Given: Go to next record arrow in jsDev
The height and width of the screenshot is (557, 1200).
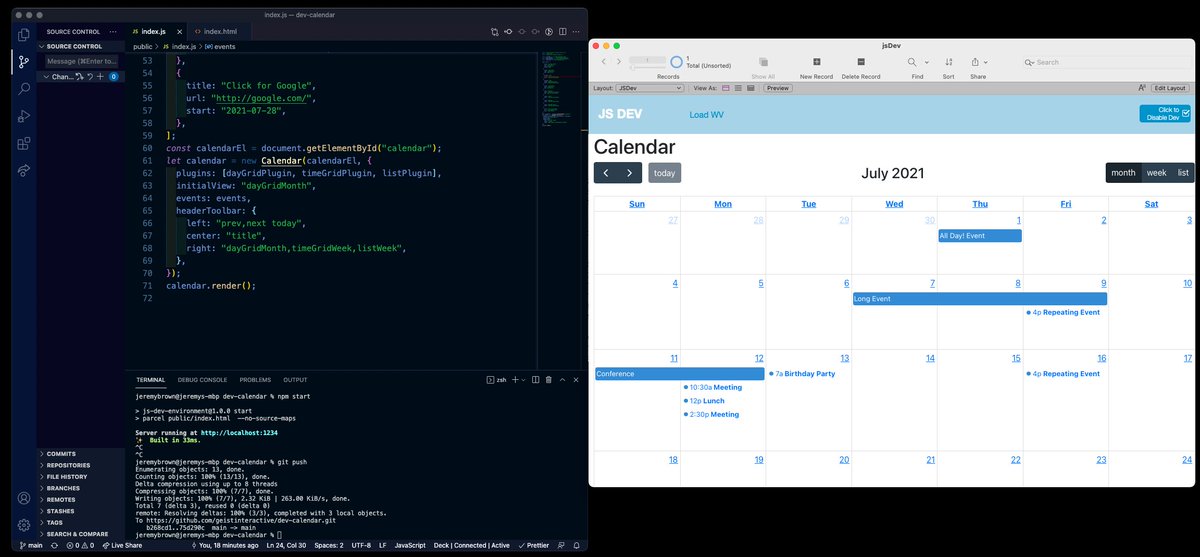Looking at the screenshot, I should coord(618,62).
